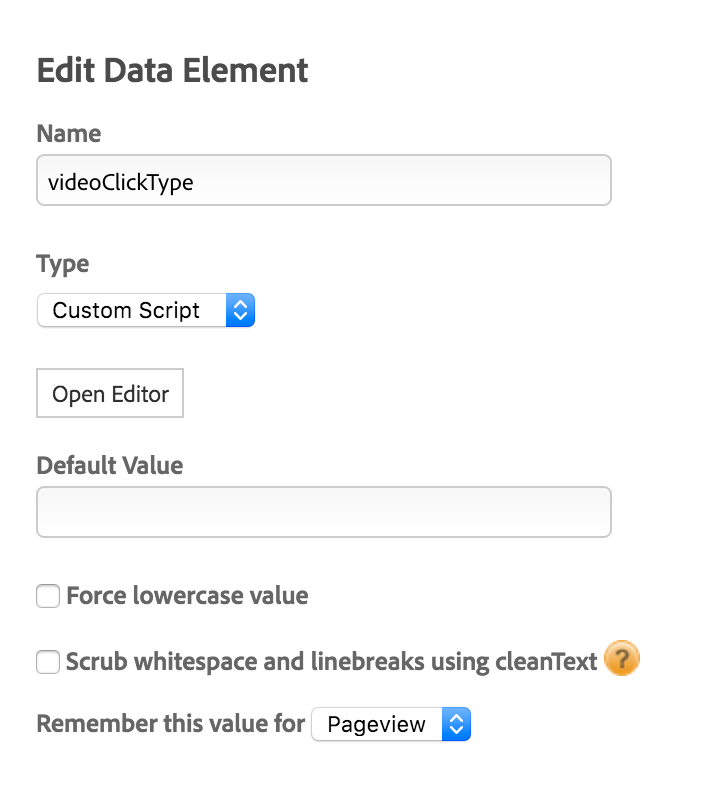Open the Type dropdown showing Custom Script
The image size is (722, 788).
point(146,310)
